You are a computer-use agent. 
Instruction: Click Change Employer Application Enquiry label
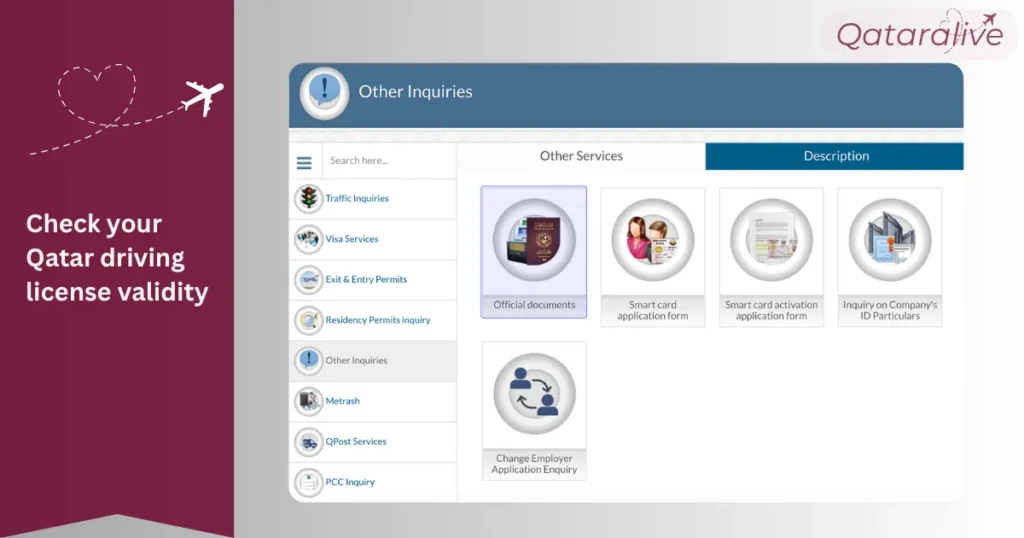tap(534, 464)
